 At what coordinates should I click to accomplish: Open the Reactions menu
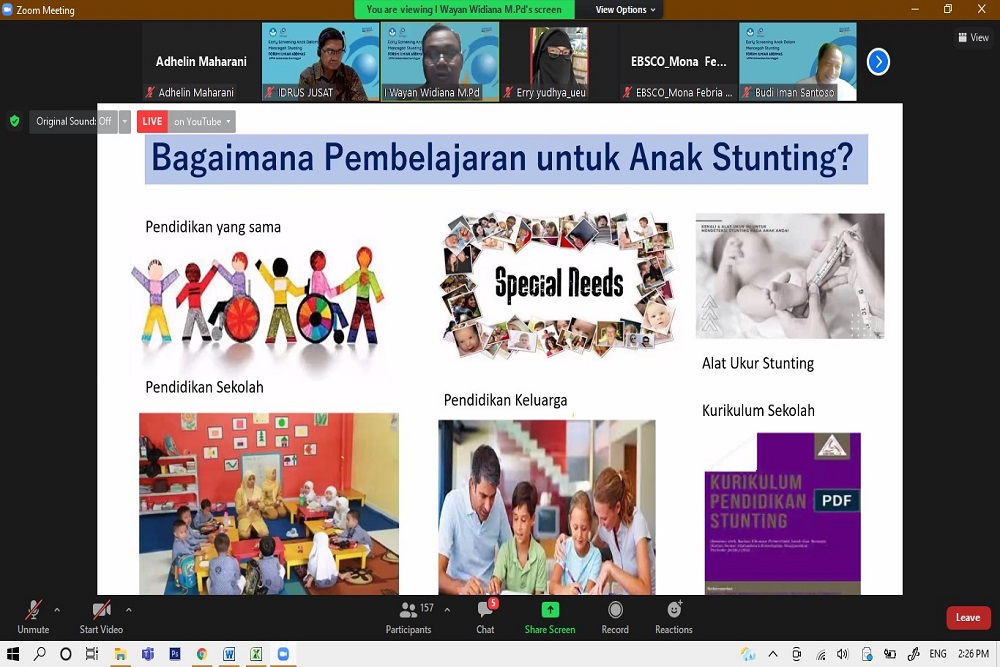[673, 617]
